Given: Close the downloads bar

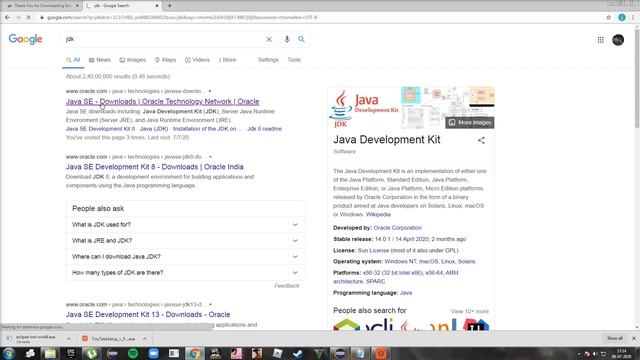Looking at the screenshot, I should 633,338.
